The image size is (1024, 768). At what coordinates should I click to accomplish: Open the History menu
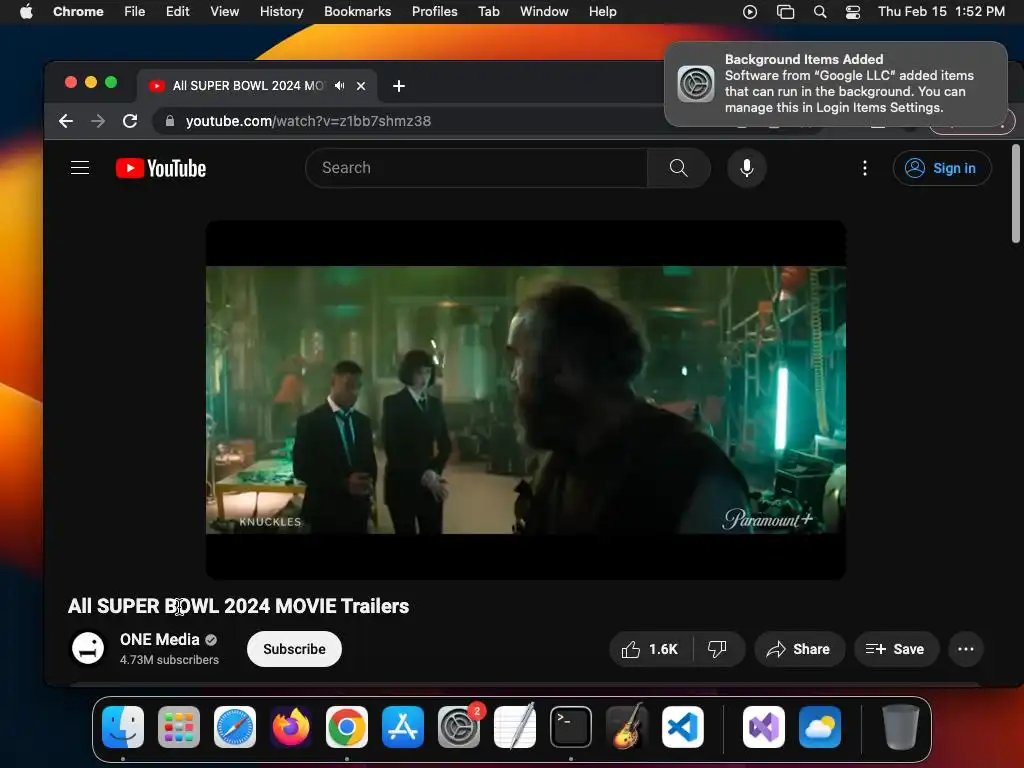pyautogui.click(x=281, y=11)
